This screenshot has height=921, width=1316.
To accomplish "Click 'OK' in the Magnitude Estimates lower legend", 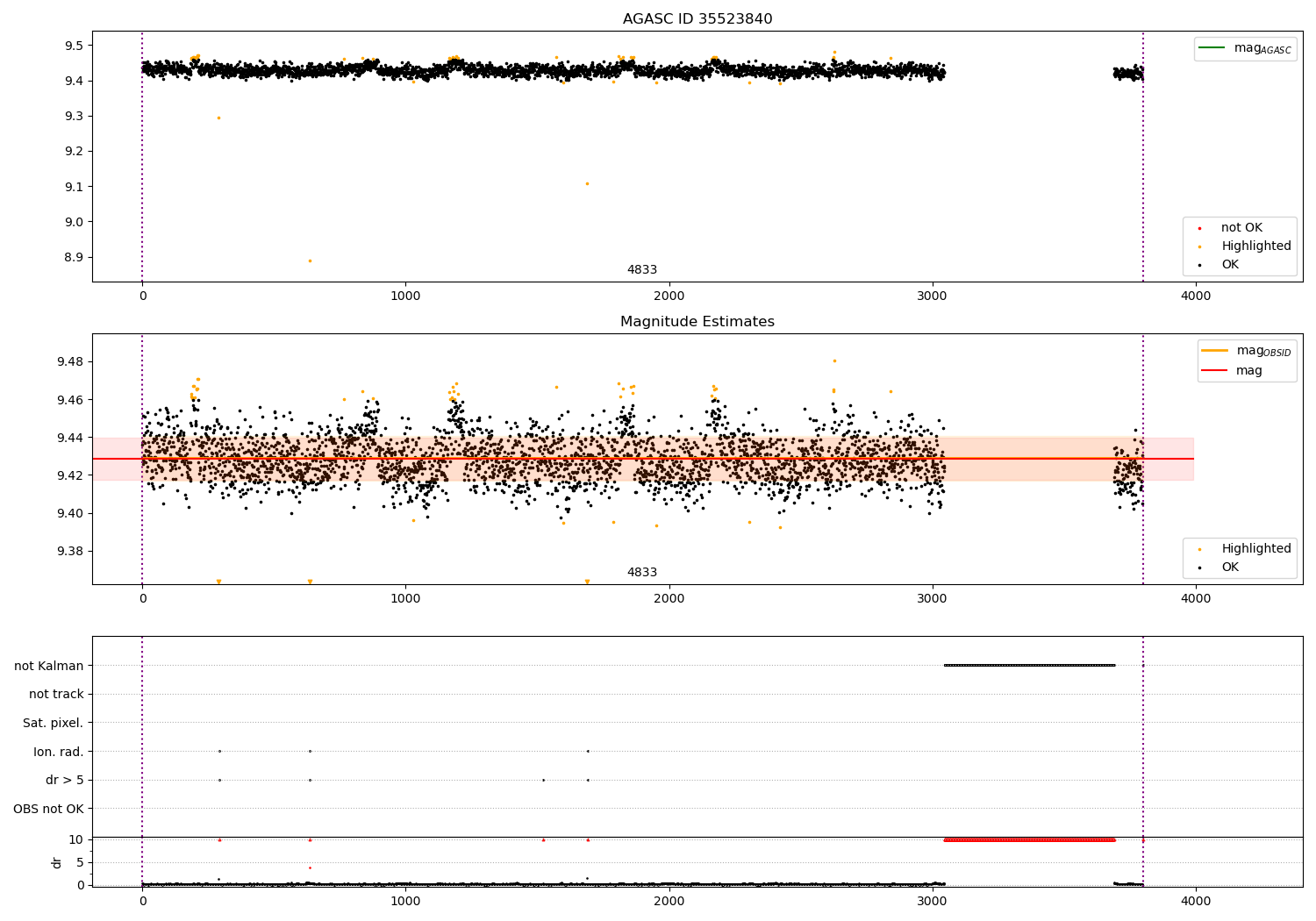I will tap(1230, 568).
